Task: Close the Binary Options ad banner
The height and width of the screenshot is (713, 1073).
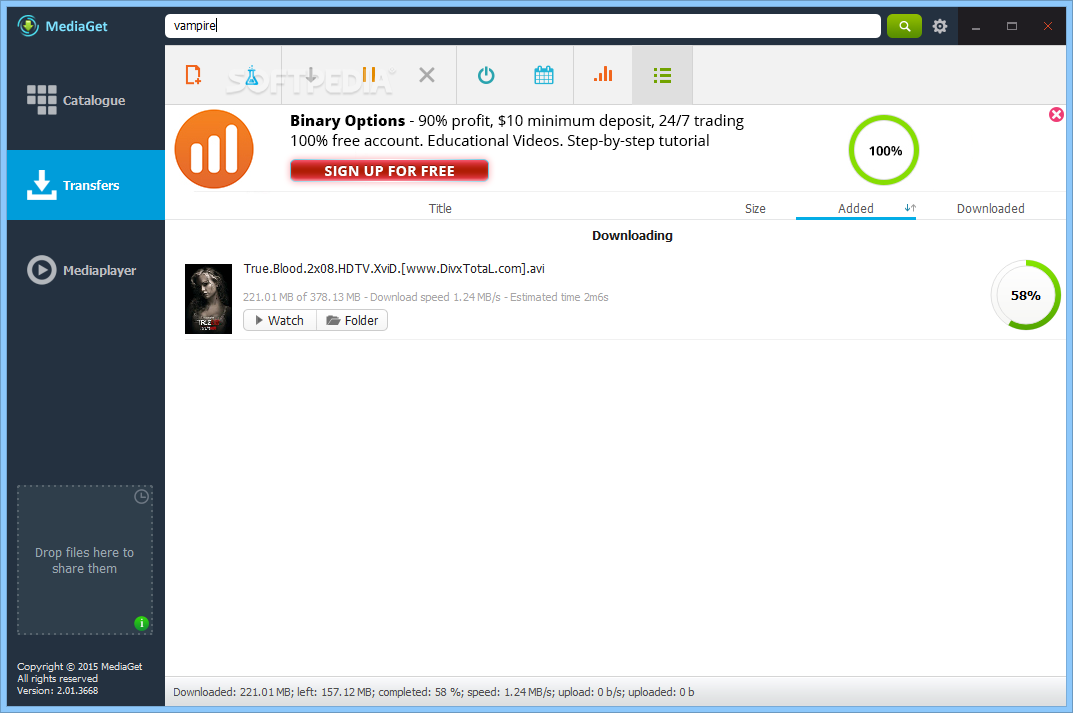Action: (1056, 114)
